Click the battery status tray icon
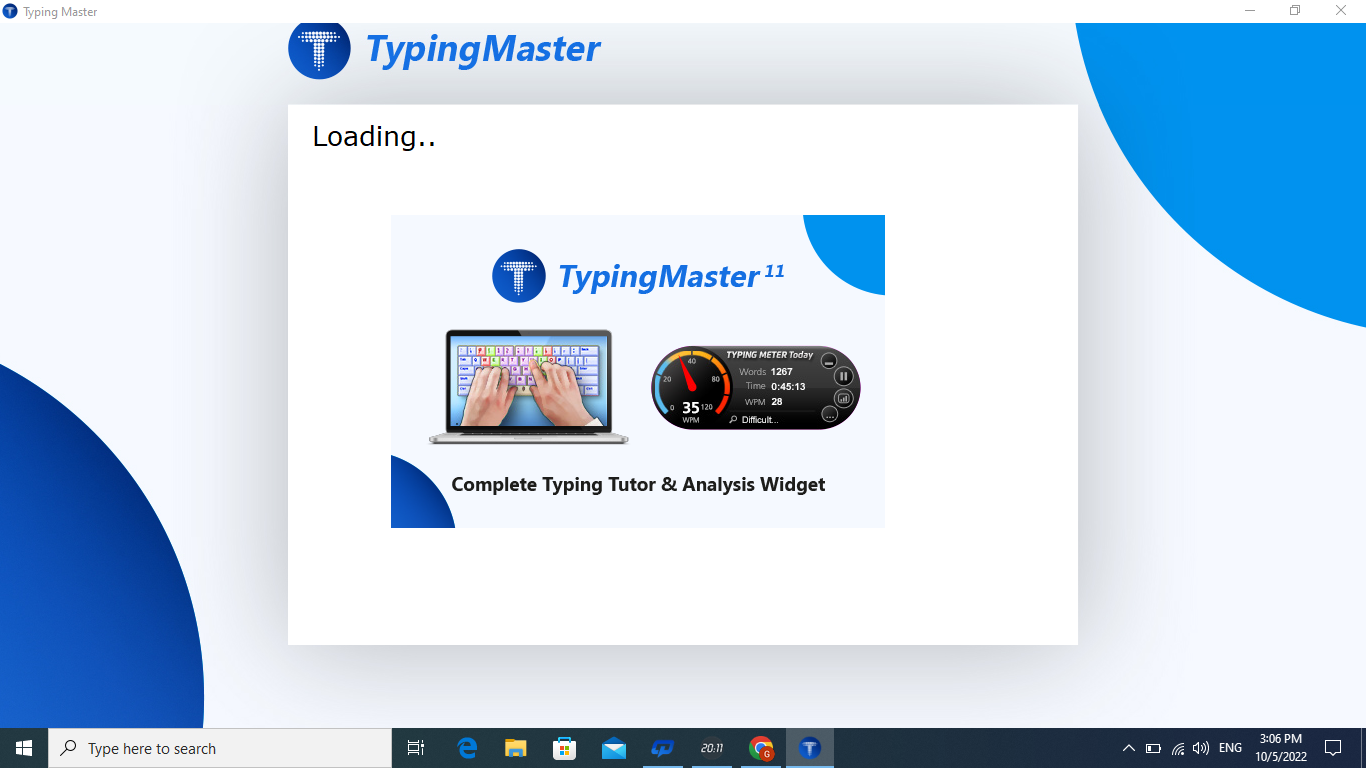The height and width of the screenshot is (768, 1366). 1153,748
